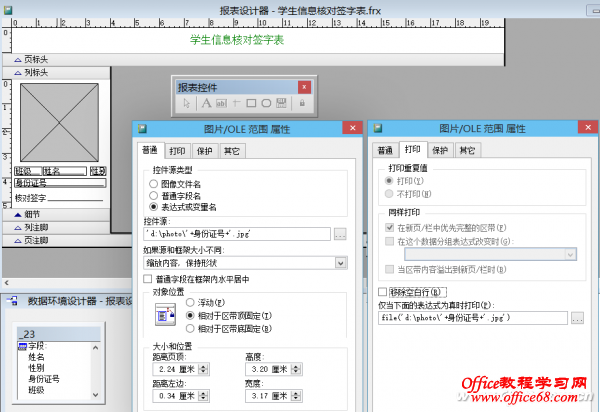Open expression builder beside 控件源 field
The width and height of the screenshot is (600, 412).
[340, 234]
